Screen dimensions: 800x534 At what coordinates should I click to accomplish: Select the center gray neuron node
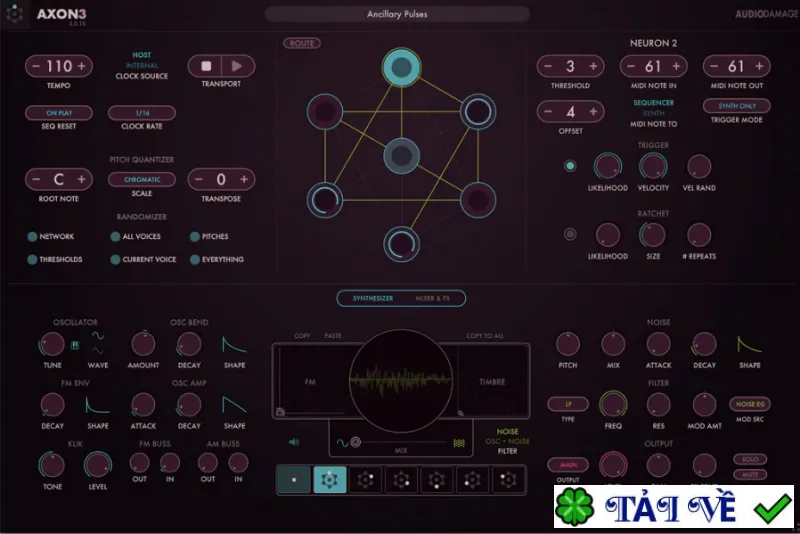pyautogui.click(x=402, y=156)
